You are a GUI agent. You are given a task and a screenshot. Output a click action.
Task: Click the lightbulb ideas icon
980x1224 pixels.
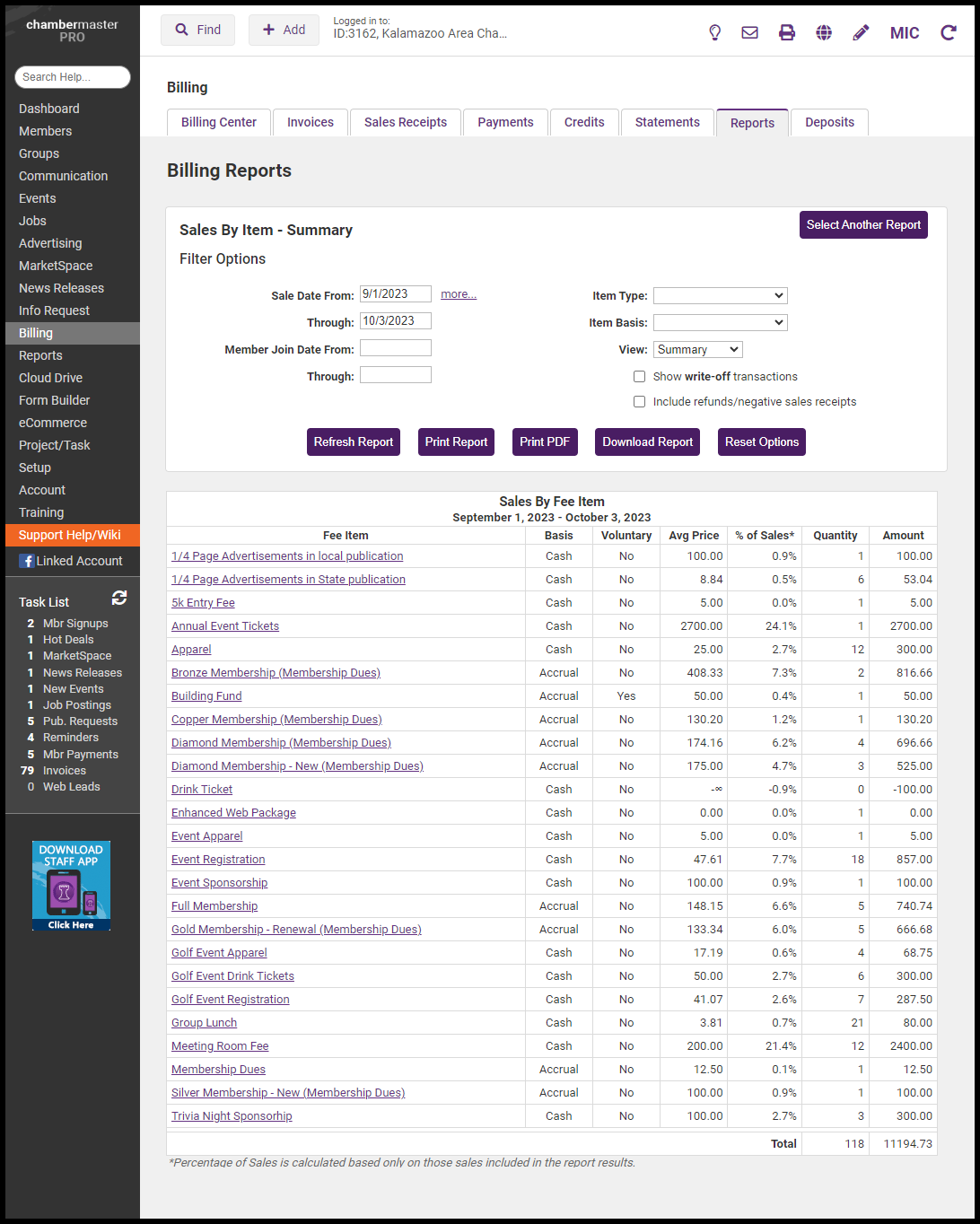point(714,32)
